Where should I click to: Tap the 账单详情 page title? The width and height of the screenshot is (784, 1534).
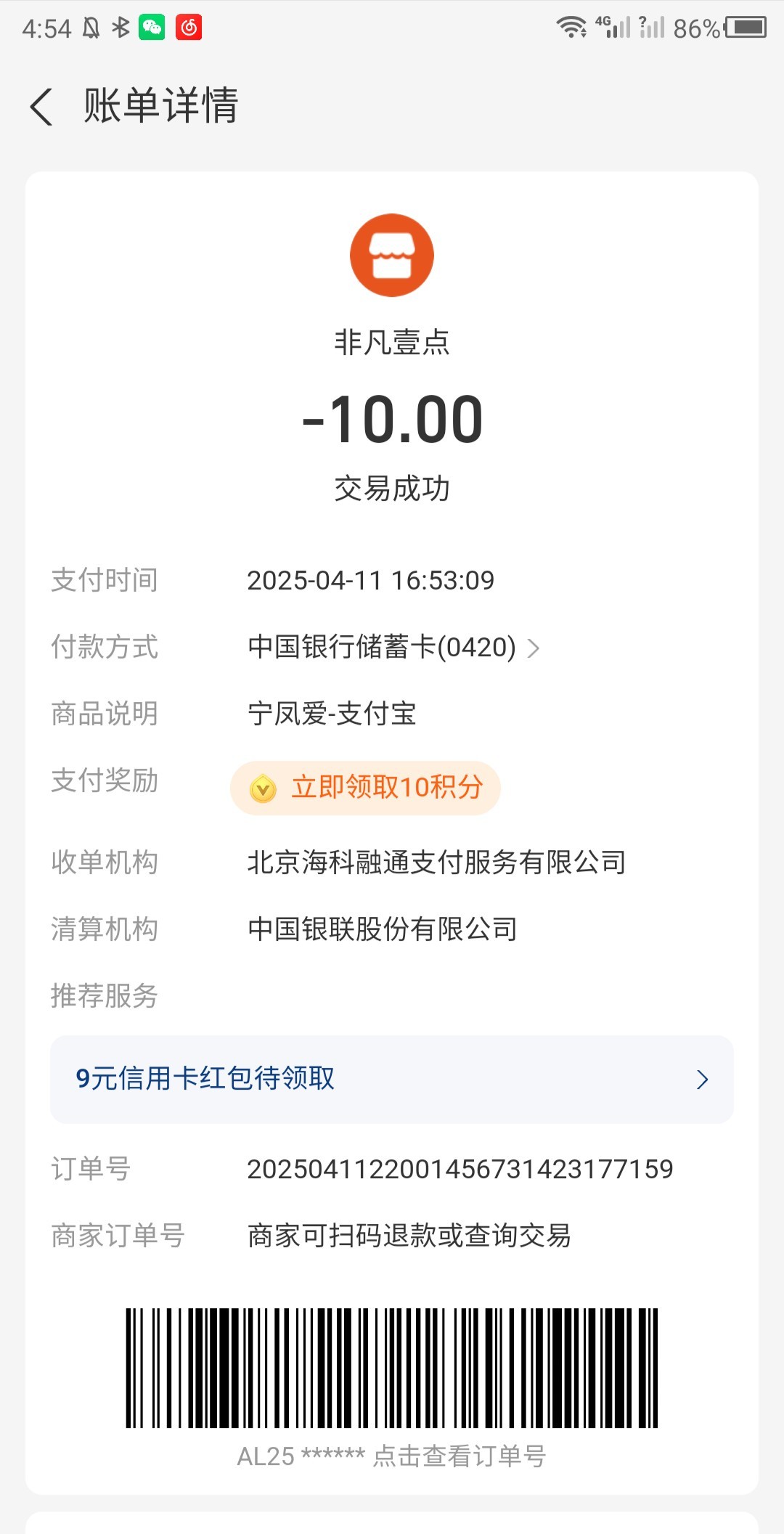pos(161,106)
